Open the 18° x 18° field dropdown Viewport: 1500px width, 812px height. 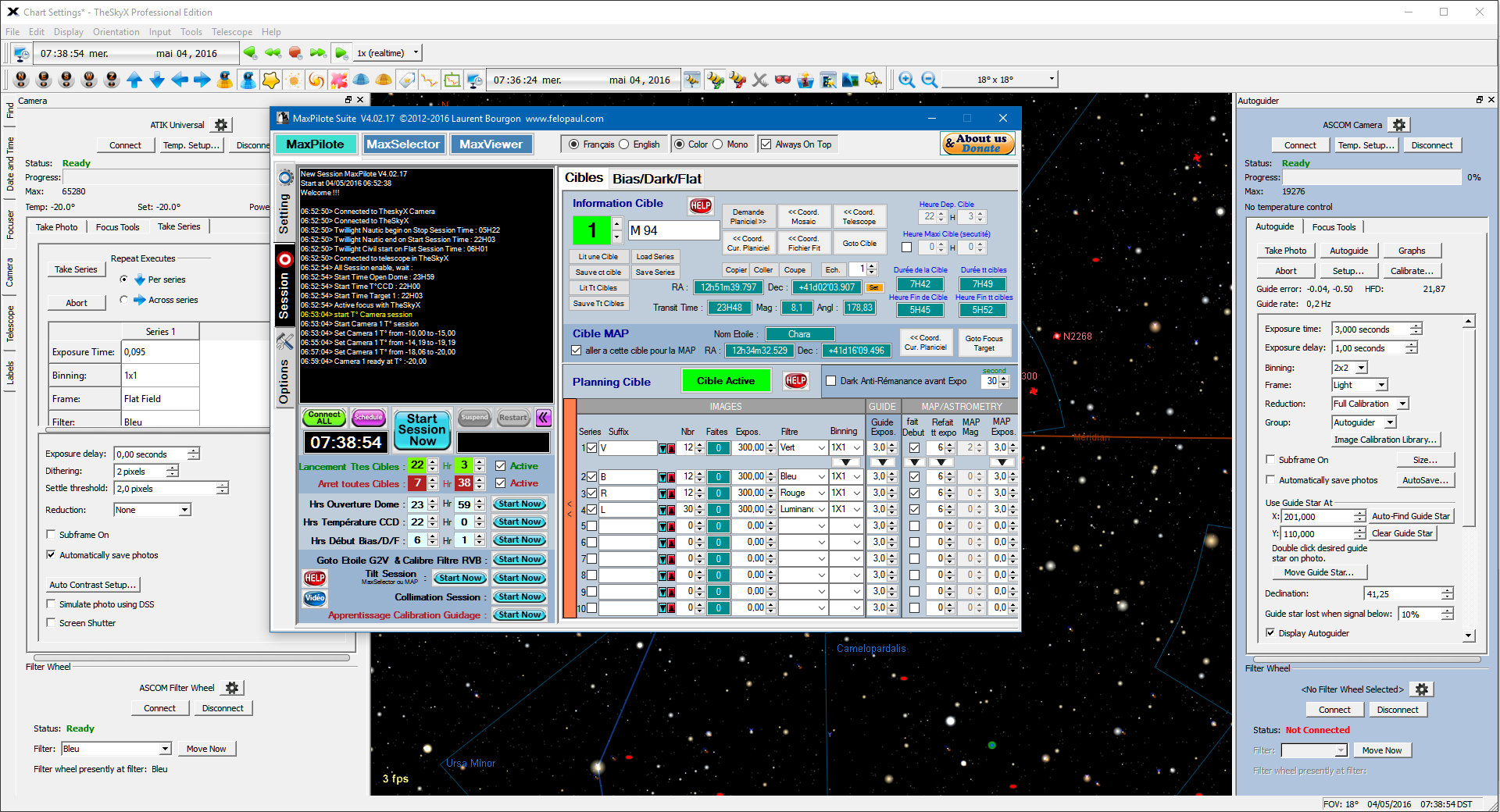pos(1050,79)
